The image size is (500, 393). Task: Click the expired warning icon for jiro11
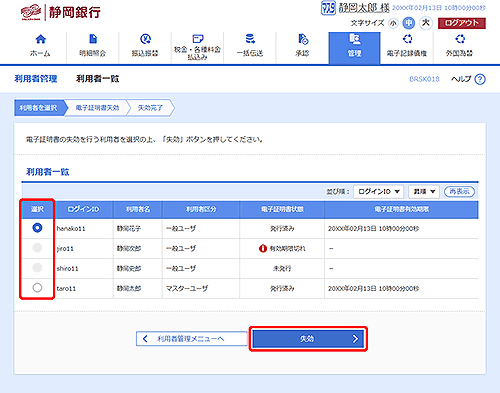[x=263, y=248]
